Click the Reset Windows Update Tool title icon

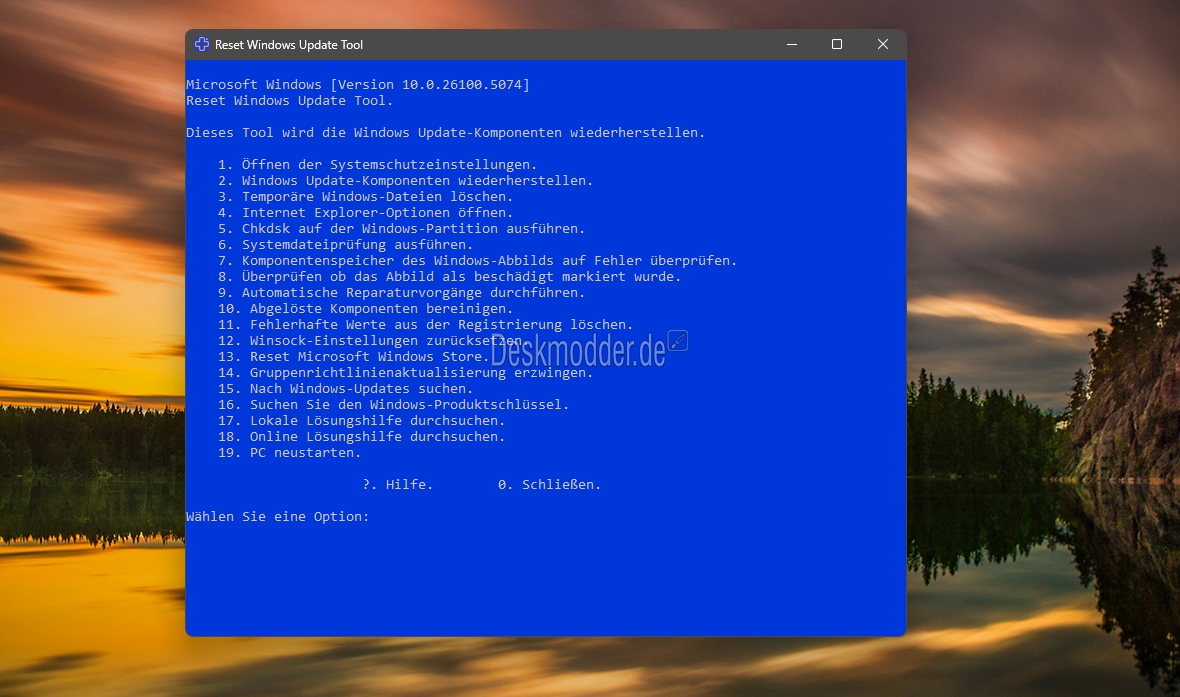[x=202, y=44]
